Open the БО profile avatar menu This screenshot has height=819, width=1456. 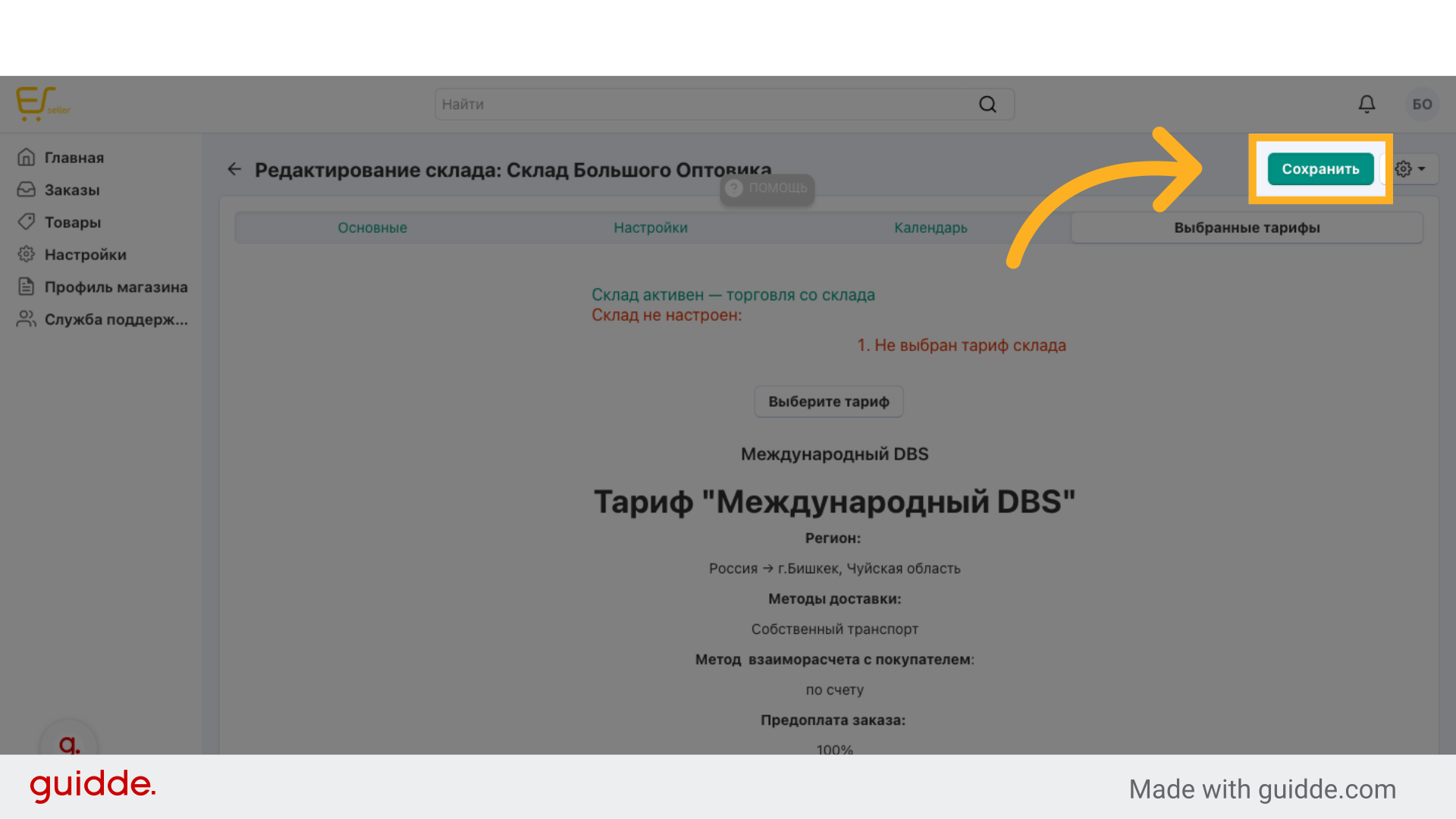click(1423, 104)
